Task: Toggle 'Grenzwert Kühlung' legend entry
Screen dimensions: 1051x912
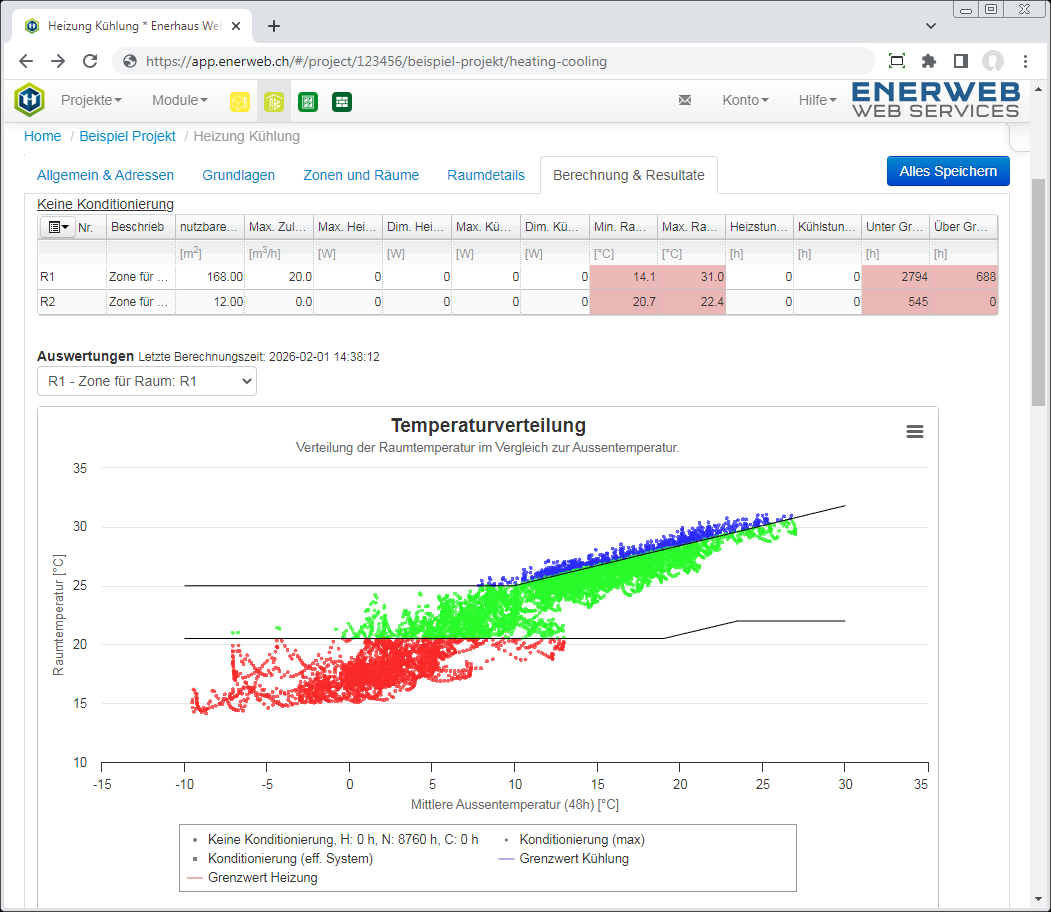Action: click(573, 858)
